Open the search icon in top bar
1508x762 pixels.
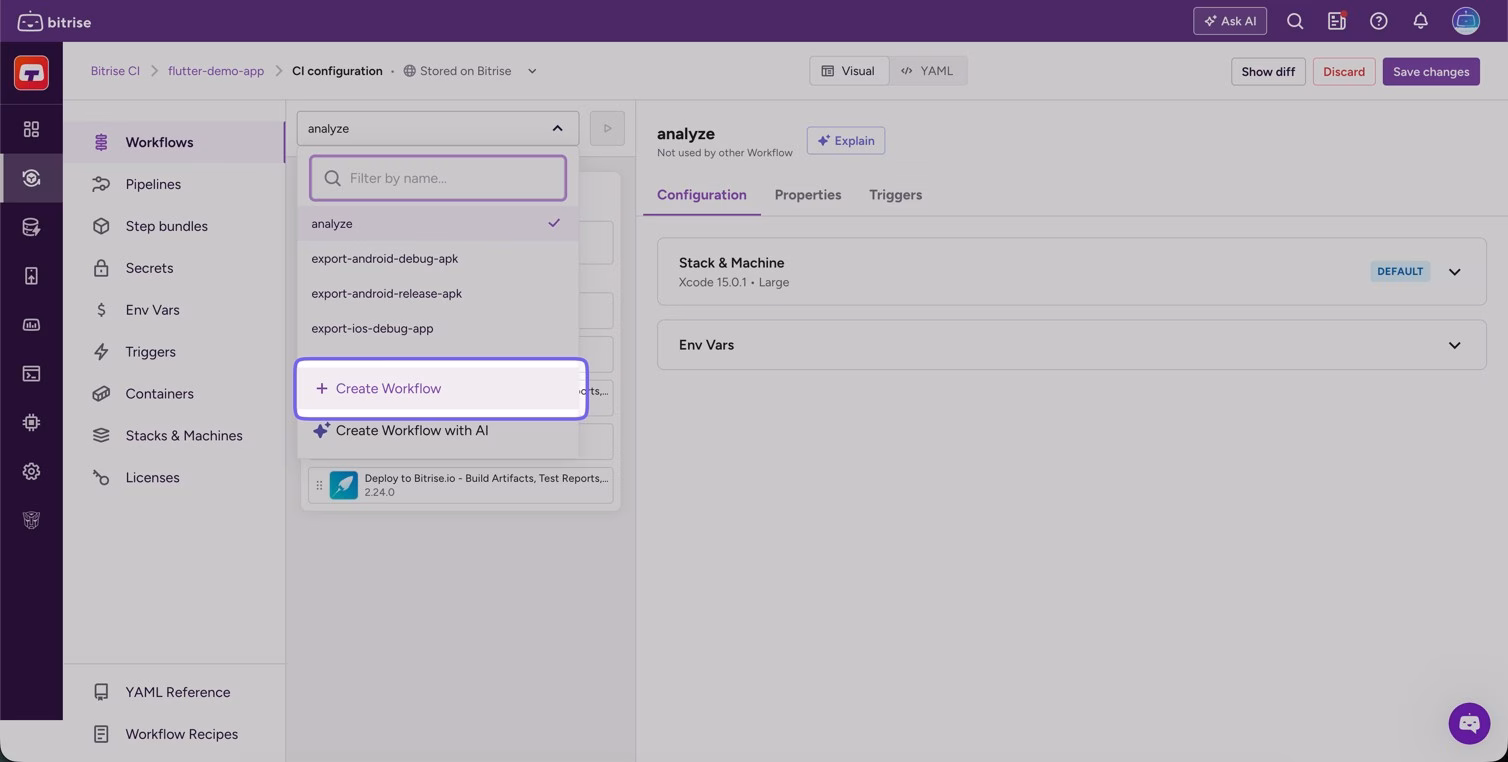[x=1295, y=21]
